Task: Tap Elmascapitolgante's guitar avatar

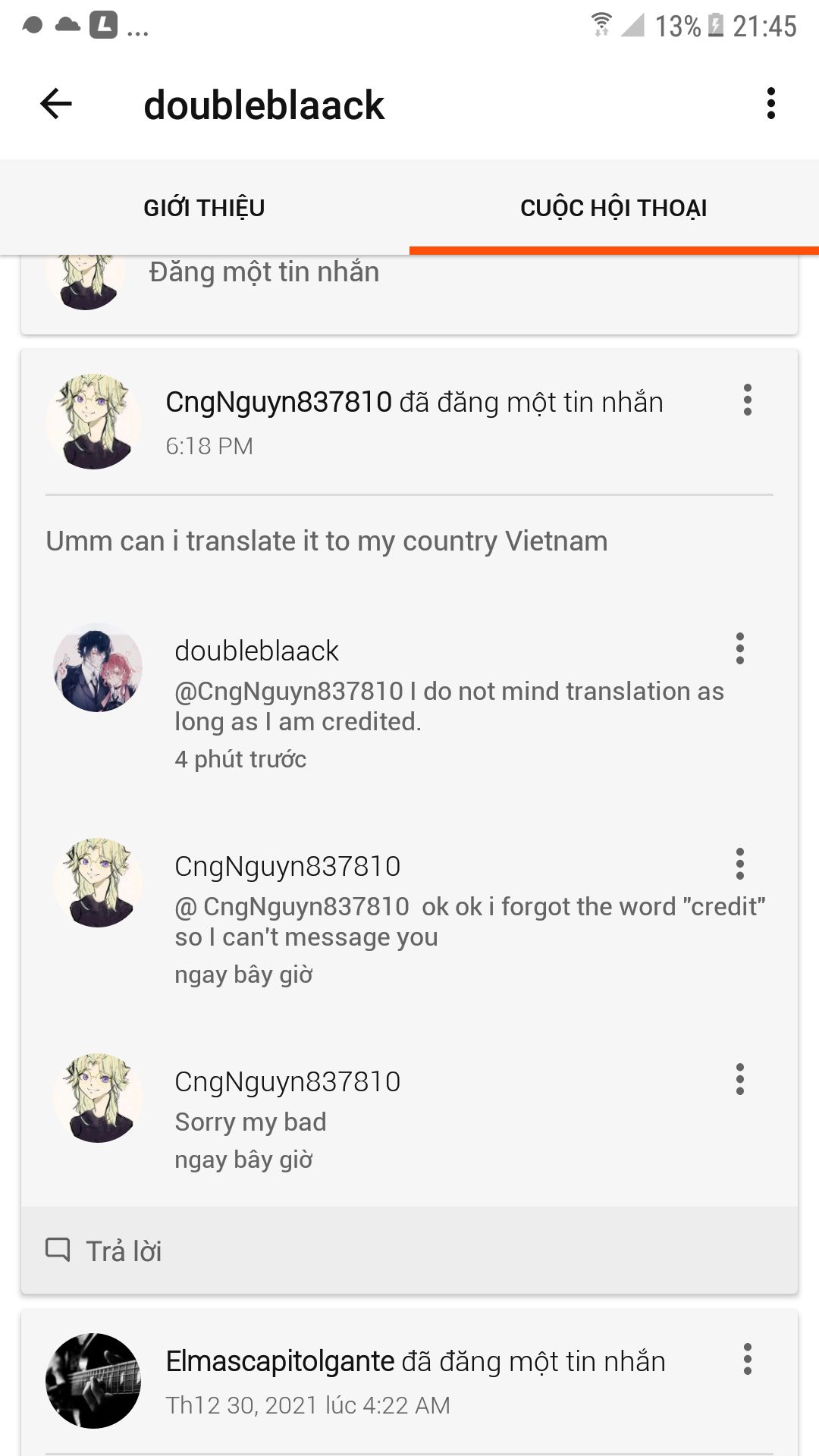Action: [93, 1381]
